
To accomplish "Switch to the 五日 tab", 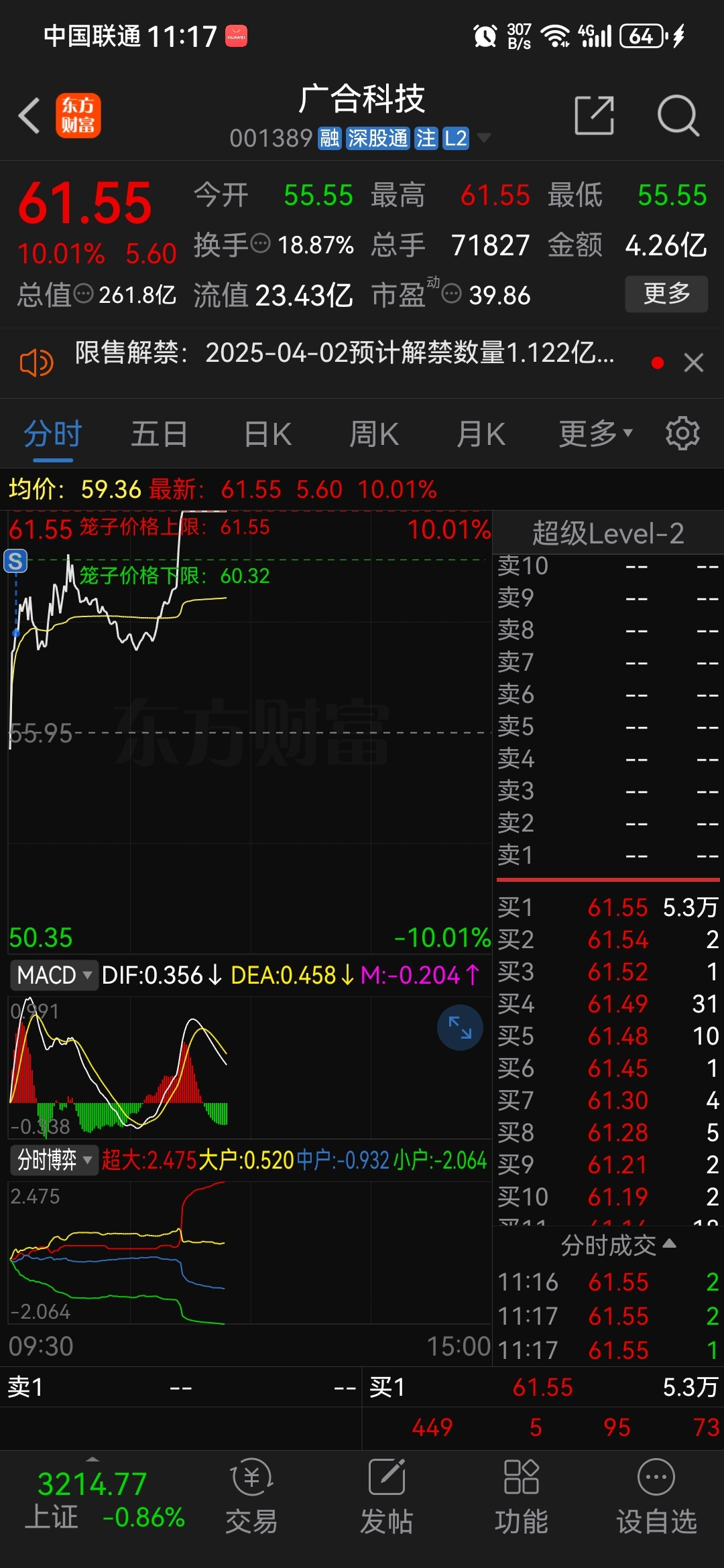I will point(159,434).
